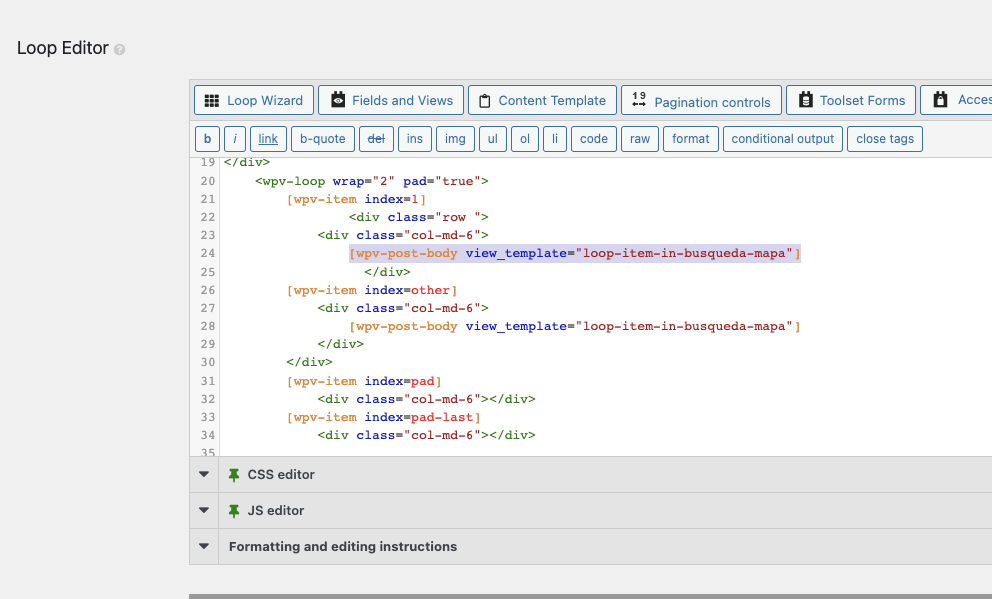The height and width of the screenshot is (599, 992).
Task: Expand the JS editor section arrow
Action: click(204, 510)
